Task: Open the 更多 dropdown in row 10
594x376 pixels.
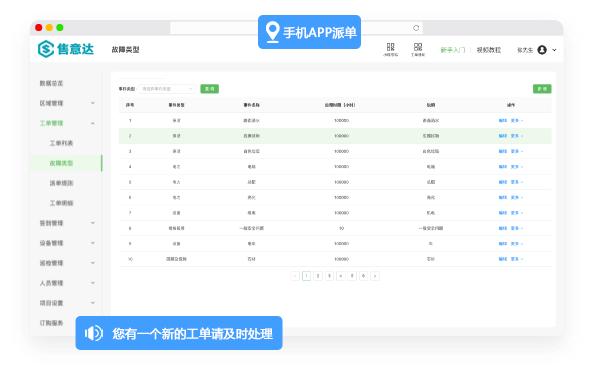Action: click(517, 259)
